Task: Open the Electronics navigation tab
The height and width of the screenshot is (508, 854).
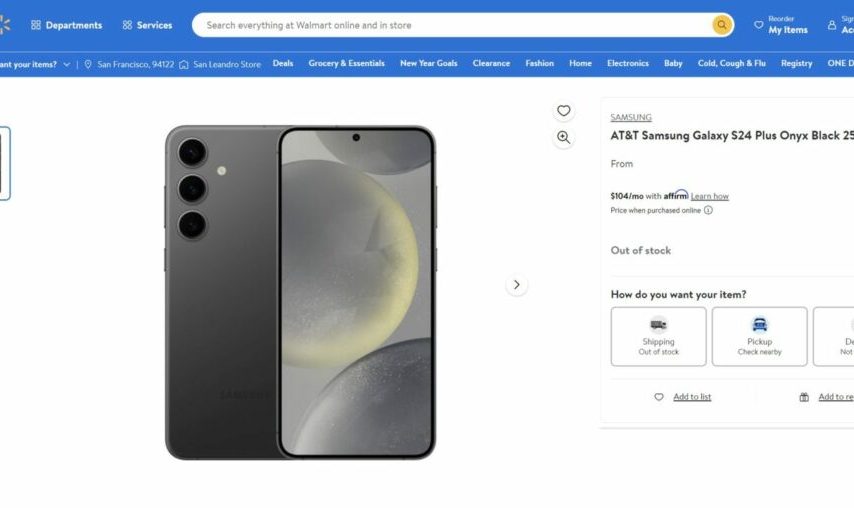Action: pyautogui.click(x=627, y=63)
